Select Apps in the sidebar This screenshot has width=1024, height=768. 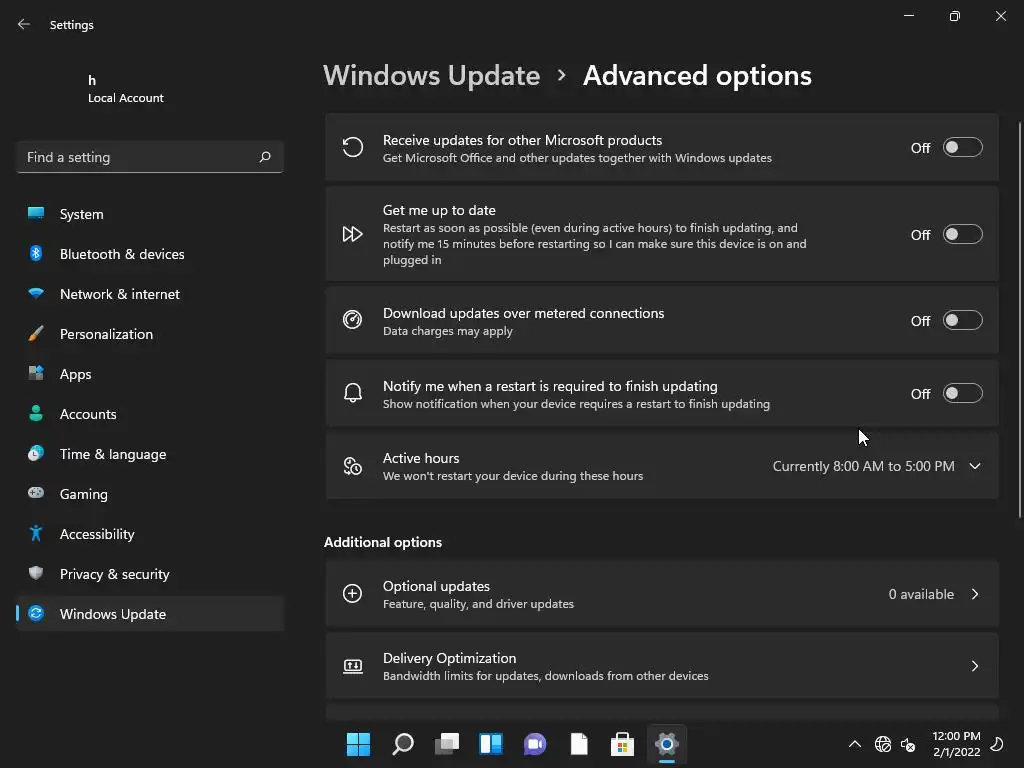click(150, 374)
